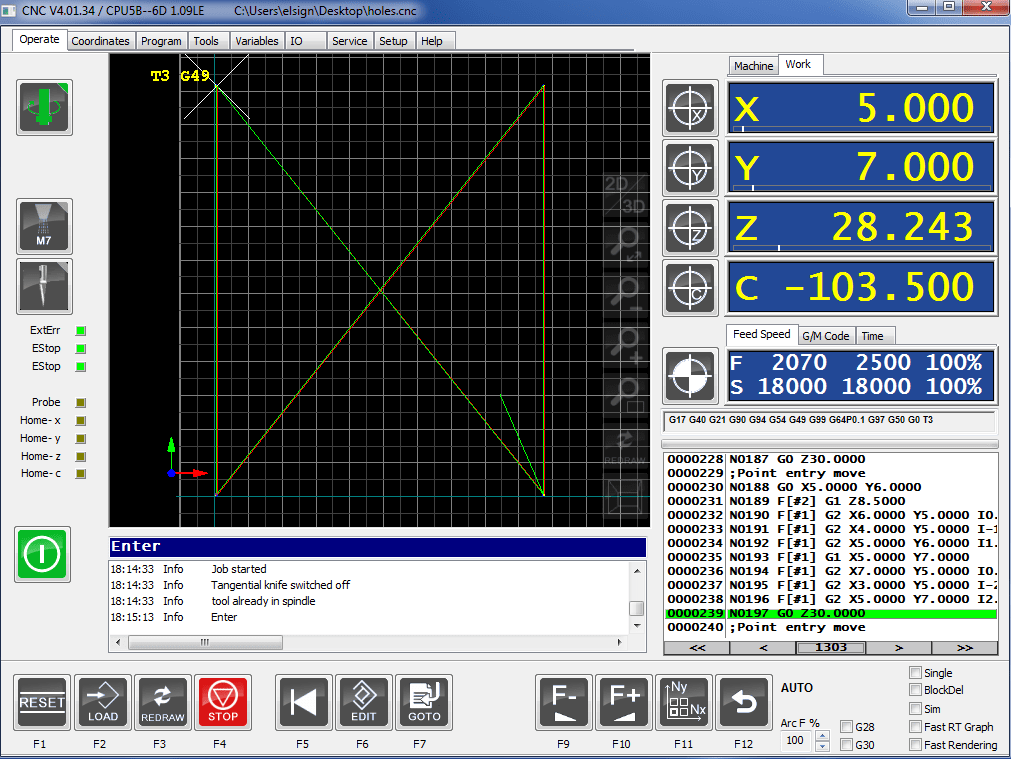This screenshot has height=759, width=1011.
Task: Click log entry 'Job started'
Action: [239, 569]
